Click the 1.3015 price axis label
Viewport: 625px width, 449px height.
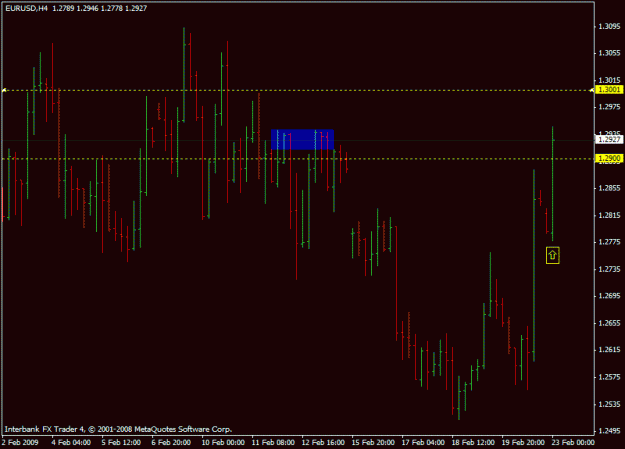point(609,81)
